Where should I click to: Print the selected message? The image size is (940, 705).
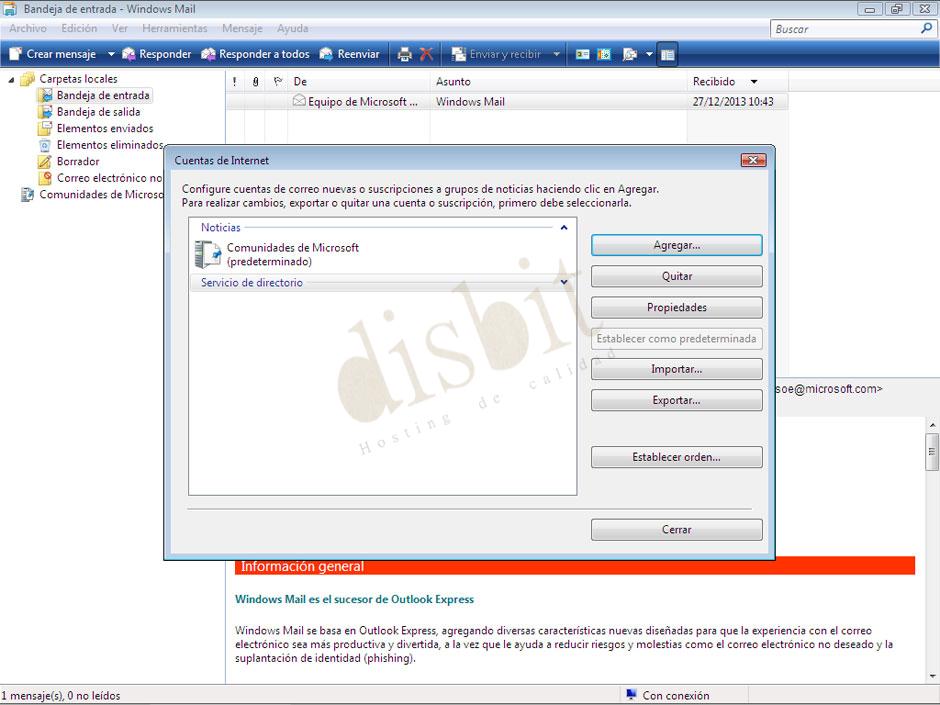(x=406, y=54)
